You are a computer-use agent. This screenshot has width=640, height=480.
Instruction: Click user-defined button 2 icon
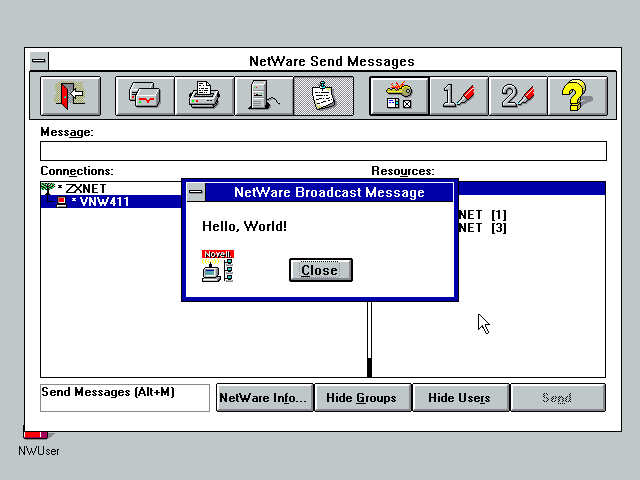[518, 96]
